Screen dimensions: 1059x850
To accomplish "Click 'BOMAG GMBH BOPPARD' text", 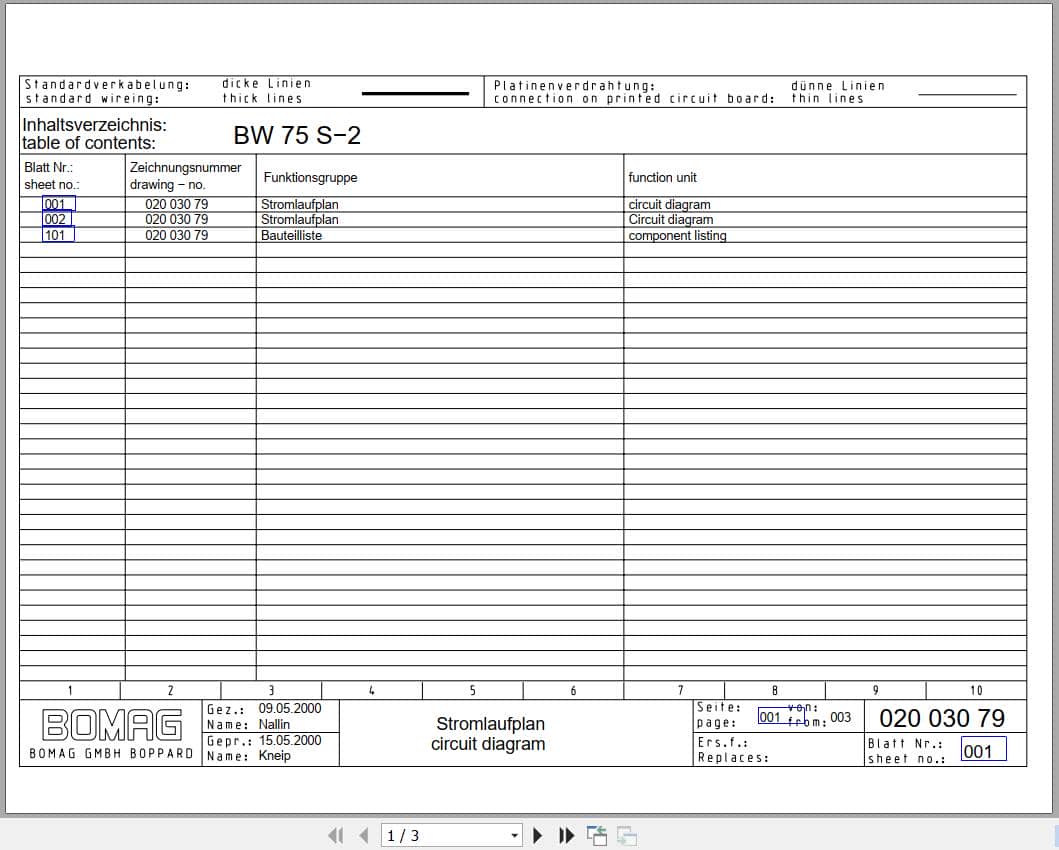I will click(x=111, y=753).
